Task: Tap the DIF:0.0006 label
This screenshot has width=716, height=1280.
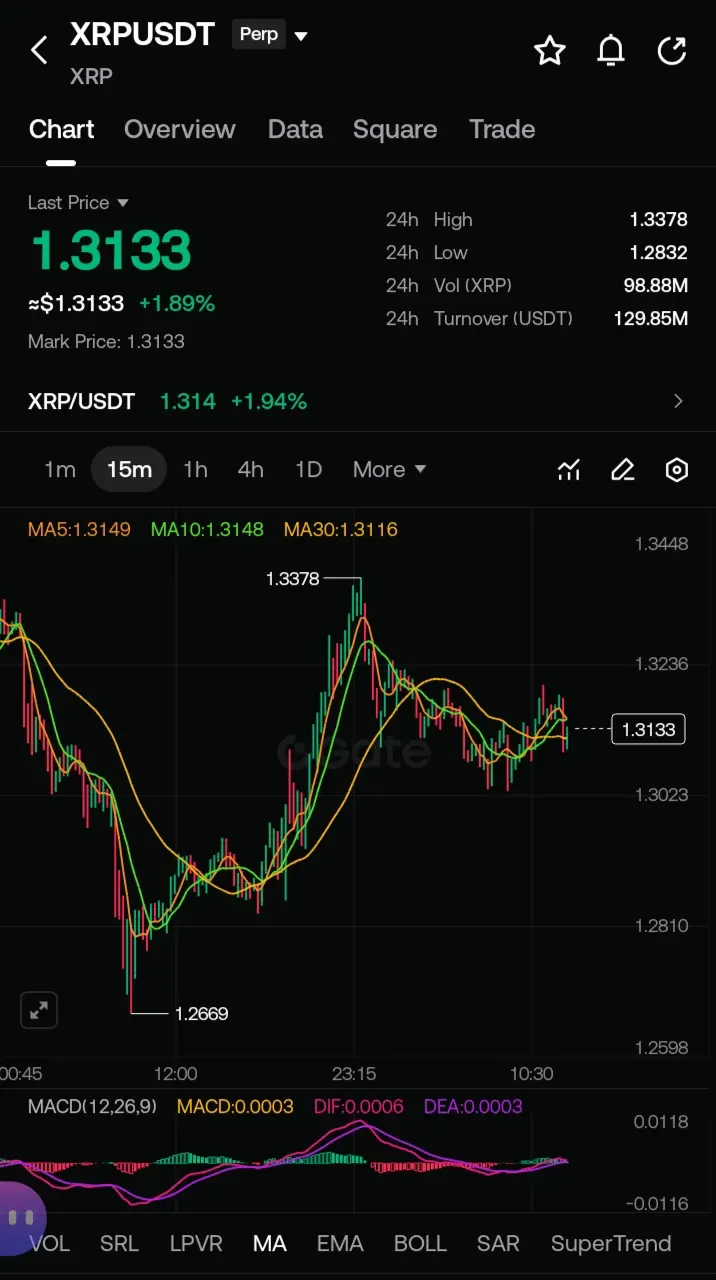Action: point(359,1107)
